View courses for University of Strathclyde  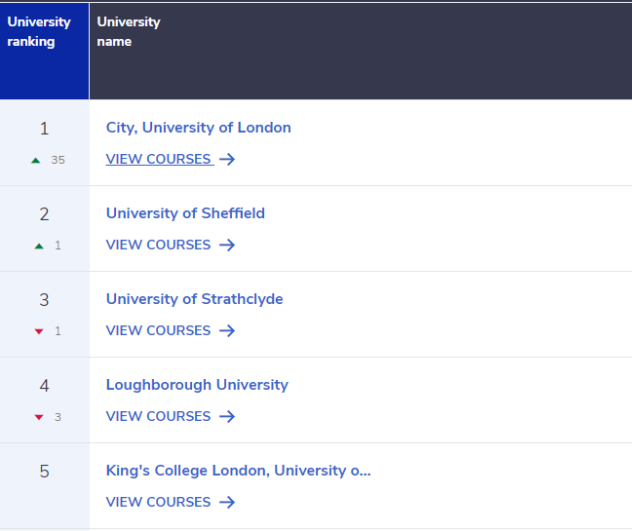tap(158, 331)
